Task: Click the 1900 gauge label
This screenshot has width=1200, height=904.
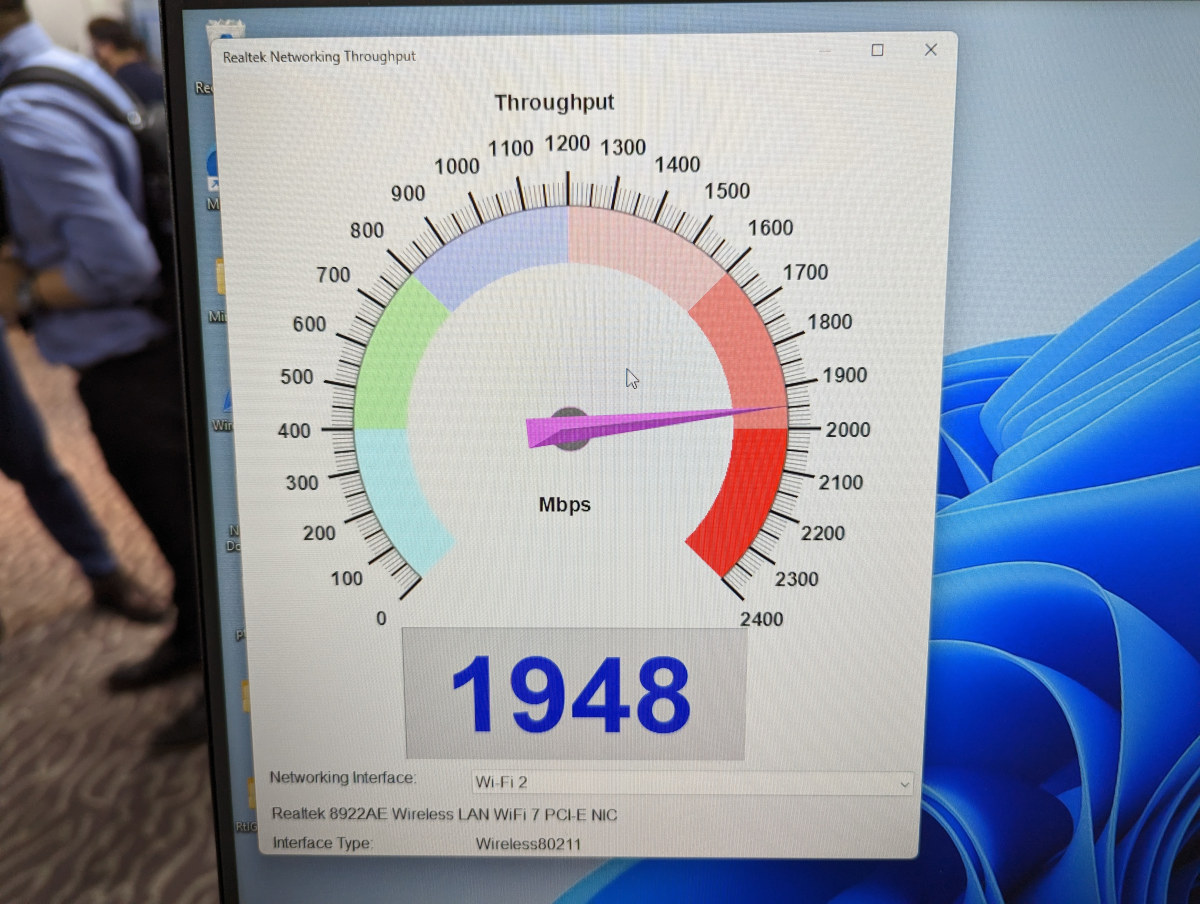Action: click(845, 376)
